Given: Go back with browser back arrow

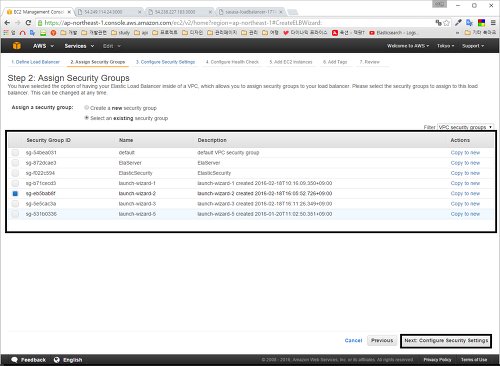Looking at the screenshot, I should click(x=7, y=23).
